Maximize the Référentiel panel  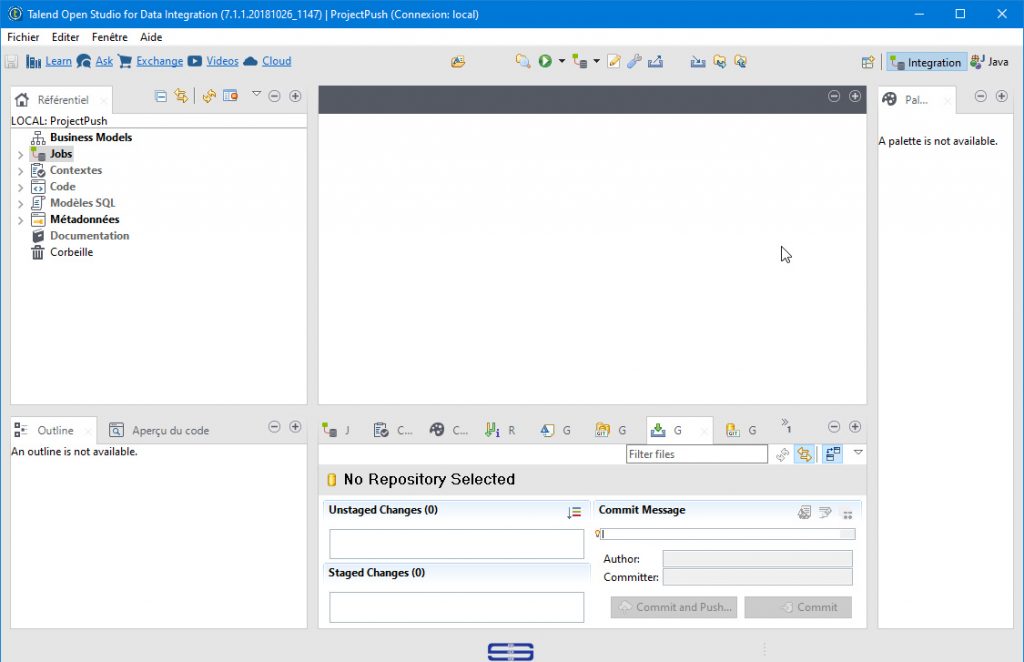(x=295, y=96)
